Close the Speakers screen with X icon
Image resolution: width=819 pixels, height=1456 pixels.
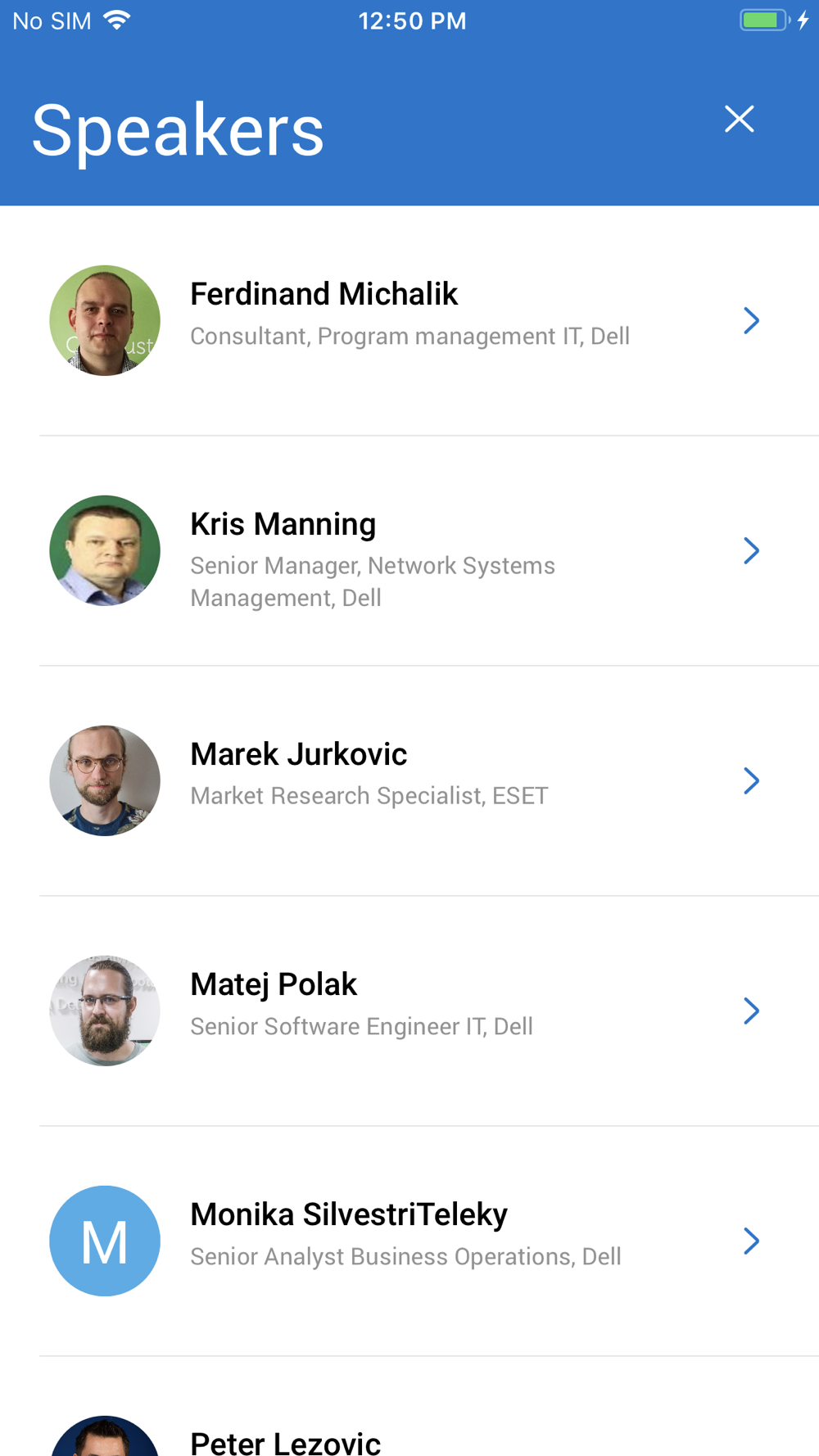pos(739,120)
